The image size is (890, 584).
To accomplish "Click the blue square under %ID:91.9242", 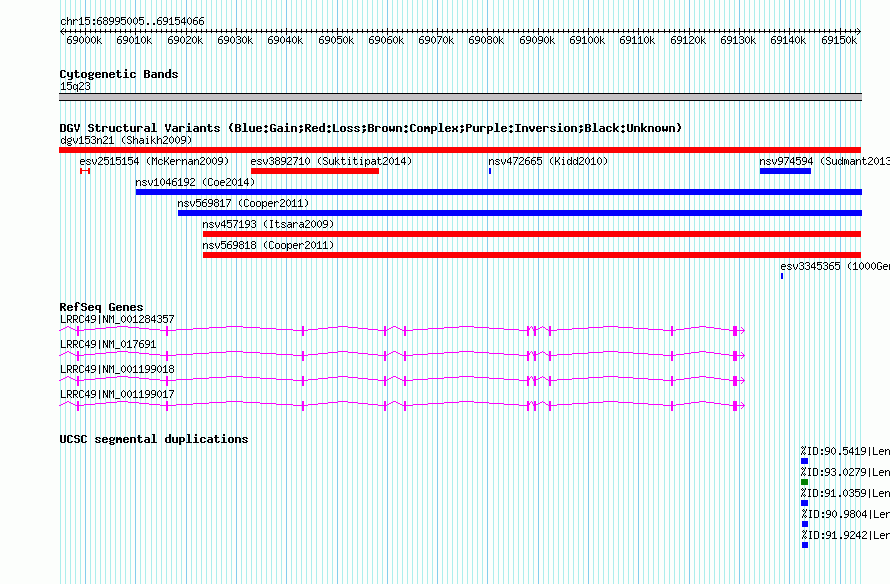I will tap(804, 545).
